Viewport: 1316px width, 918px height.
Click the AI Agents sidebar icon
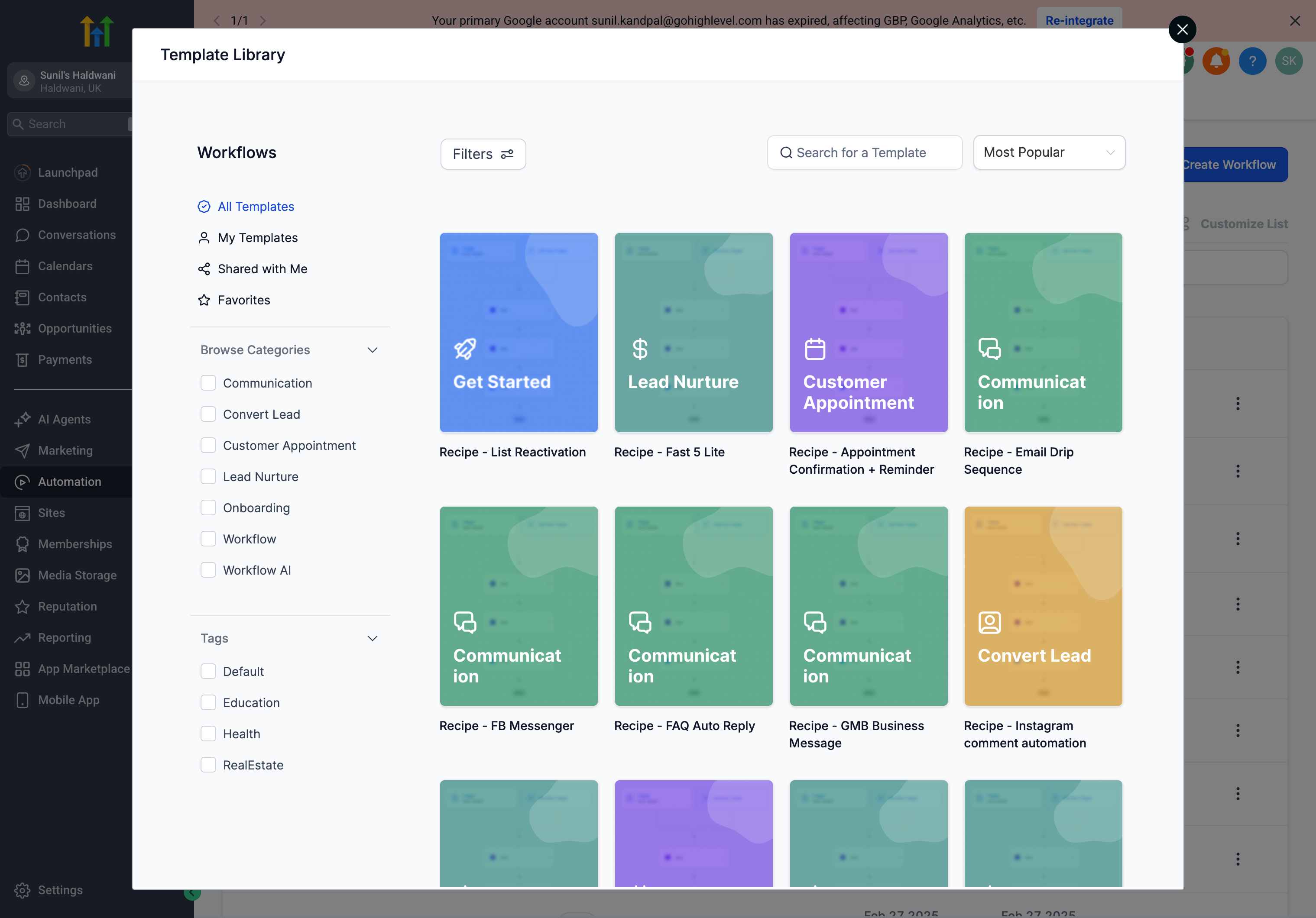click(x=23, y=420)
